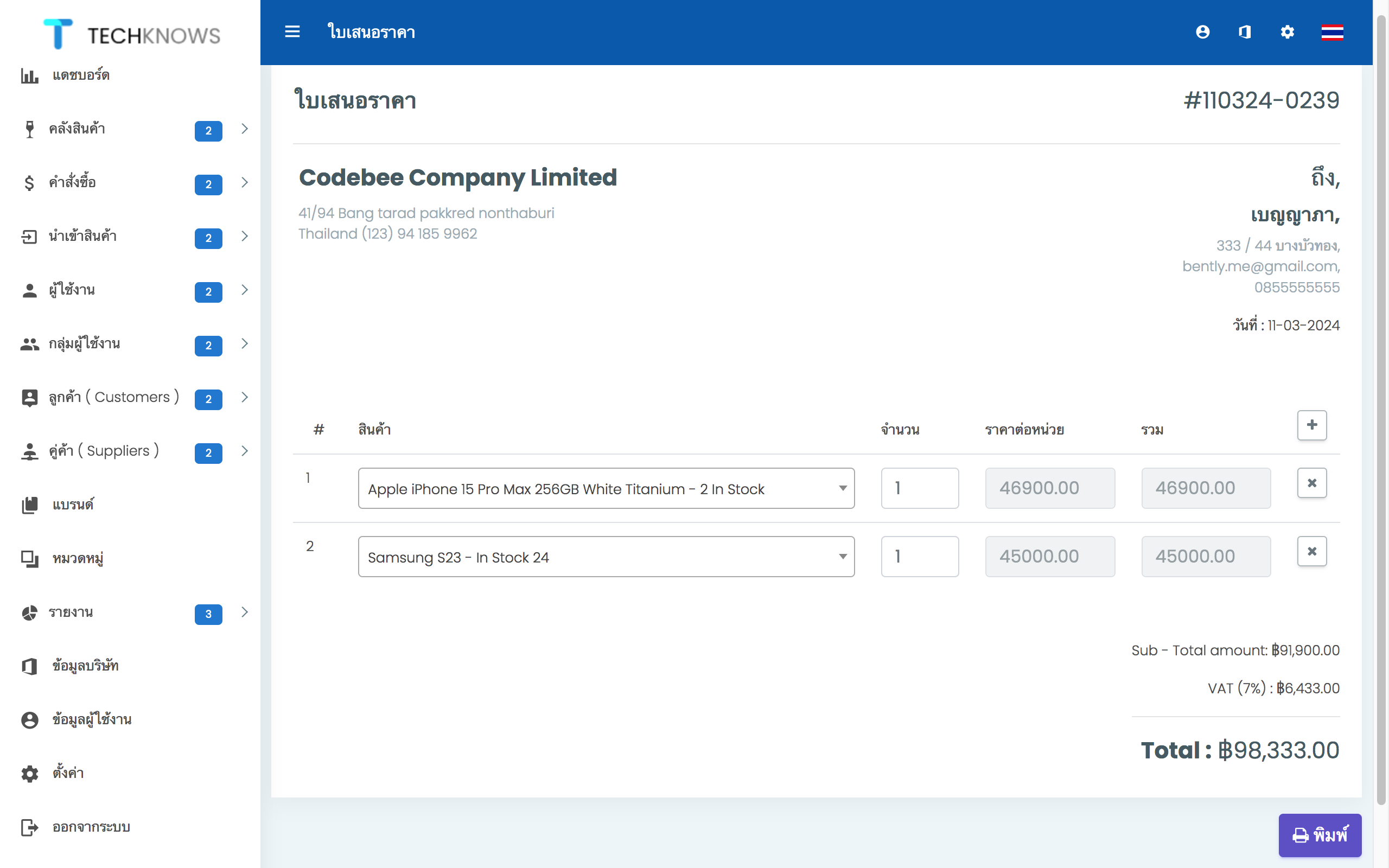The width and height of the screenshot is (1389, 868).
Task: Expand the รายงาน submenu chevron
Action: pyautogui.click(x=245, y=612)
